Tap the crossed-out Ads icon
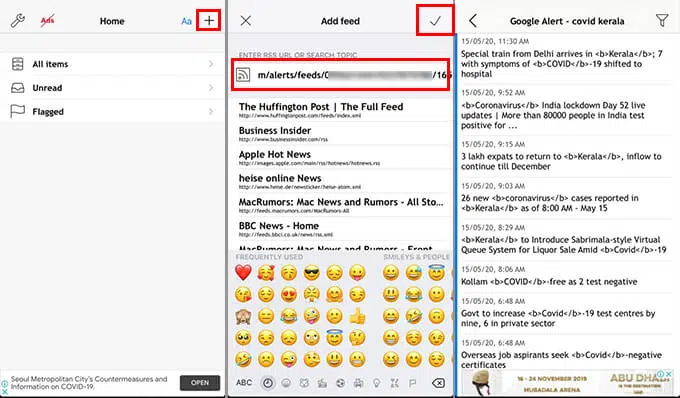680x398 pixels. tap(47, 20)
